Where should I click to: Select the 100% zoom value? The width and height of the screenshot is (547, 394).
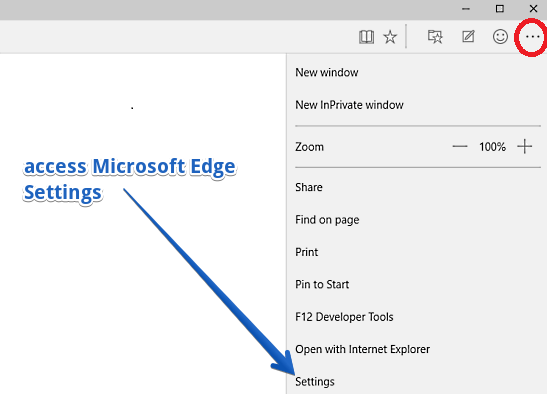tap(492, 147)
